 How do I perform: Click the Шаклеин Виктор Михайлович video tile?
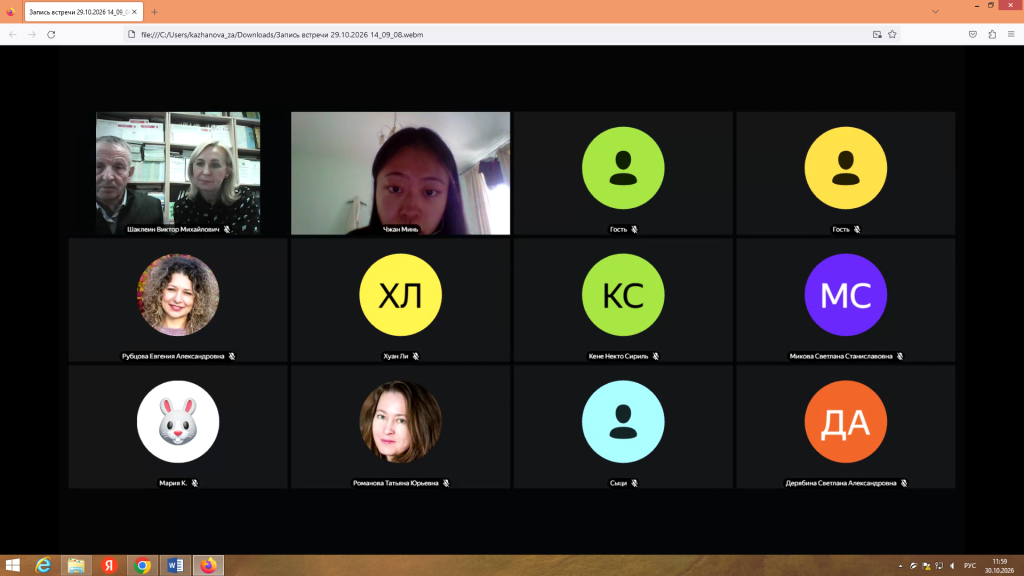178,173
